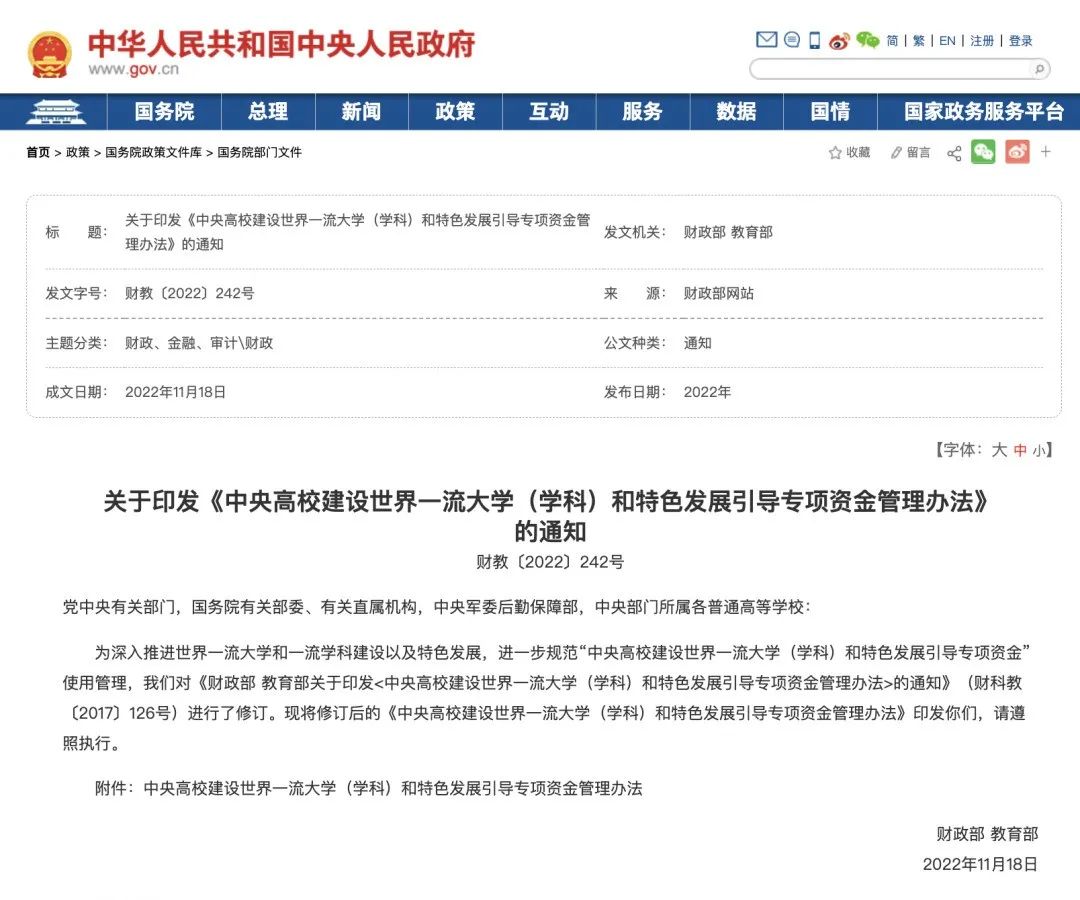Screen dimensions: 1080x900
Task: Click the round chat bubble icon in header
Action: coord(792,40)
